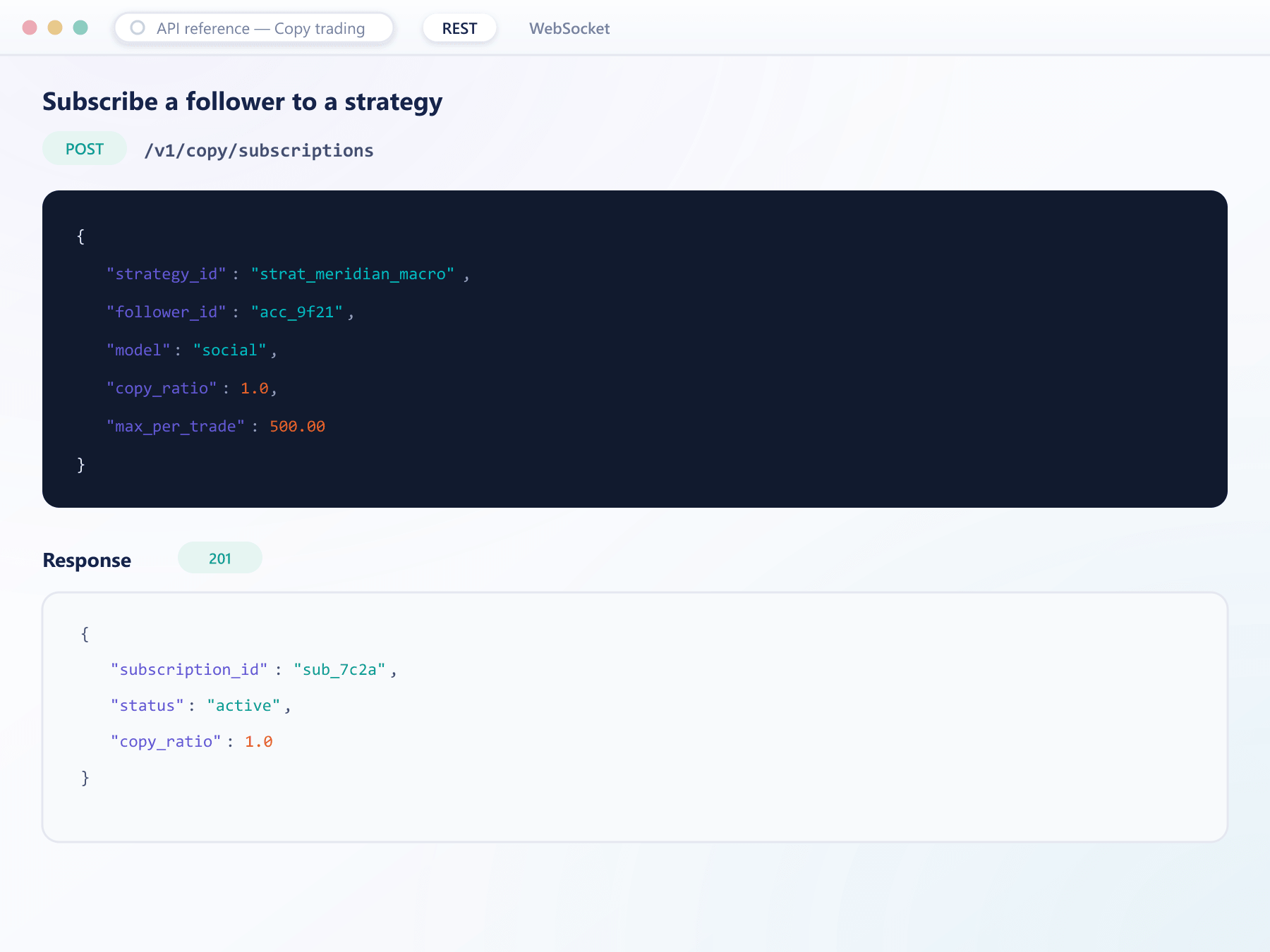Click the "active" value
The image size is (1270, 952).
(x=243, y=705)
